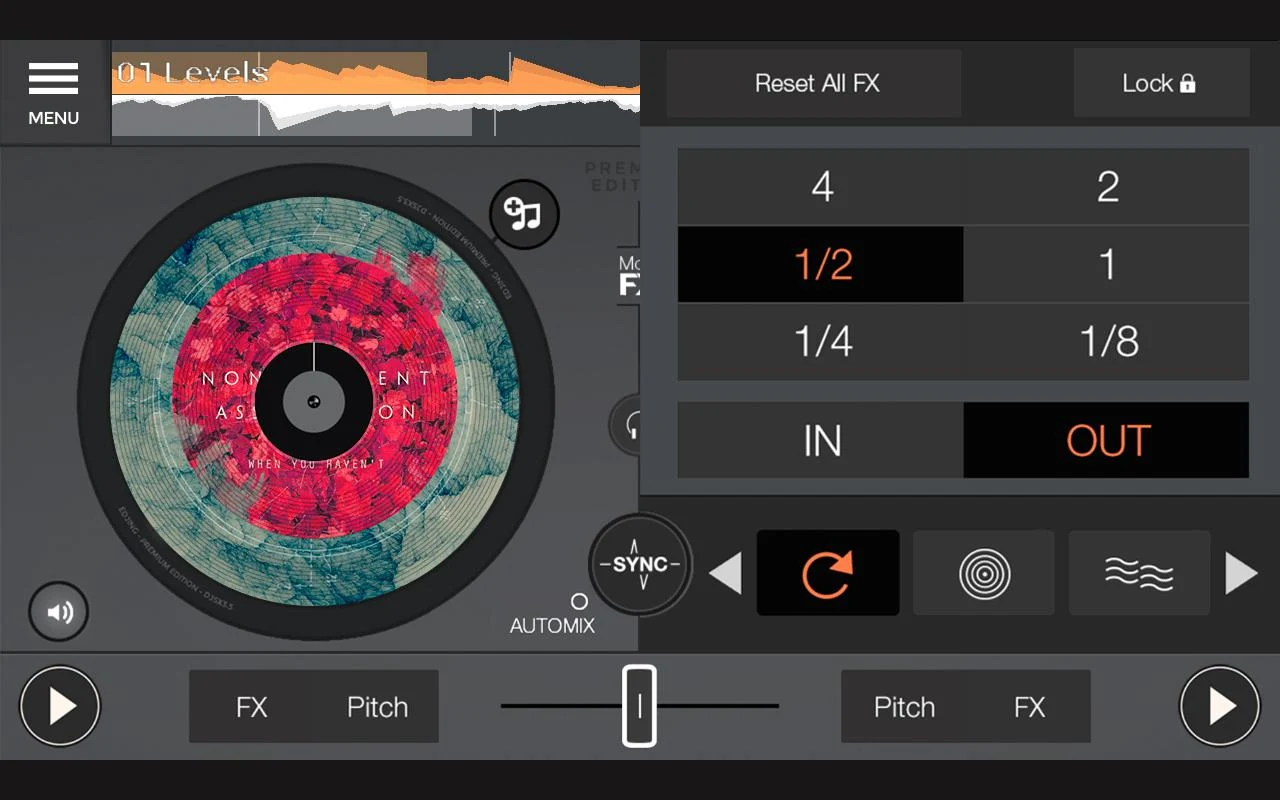Choose loop length 2
This screenshot has width=1280, height=800.
(1106, 187)
